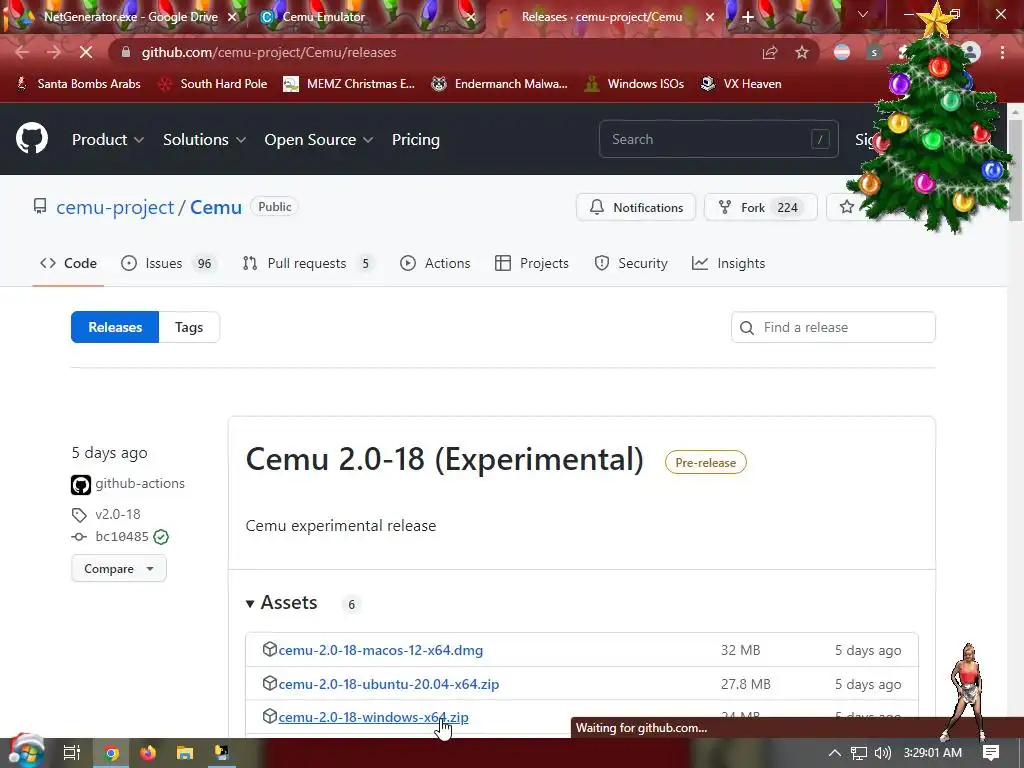Click the address bar URL
Viewport: 1024px width, 768px height.
[x=269, y=52]
